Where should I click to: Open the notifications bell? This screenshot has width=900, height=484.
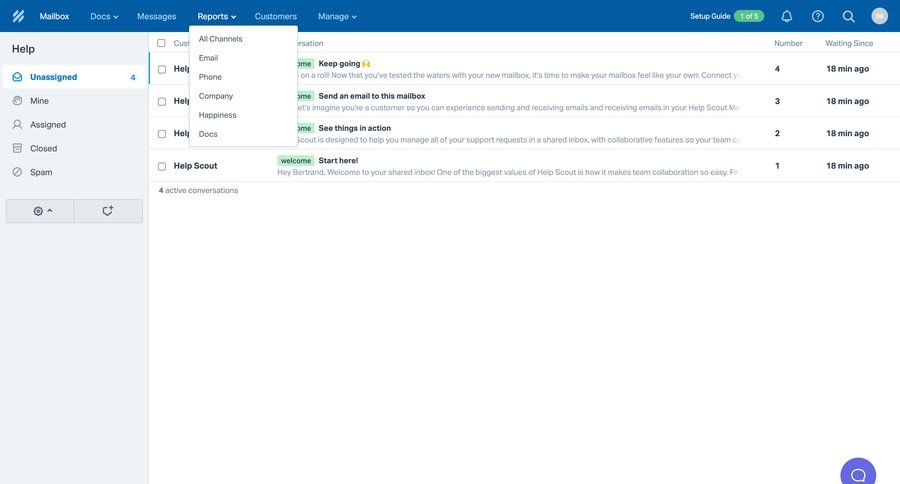(x=787, y=16)
